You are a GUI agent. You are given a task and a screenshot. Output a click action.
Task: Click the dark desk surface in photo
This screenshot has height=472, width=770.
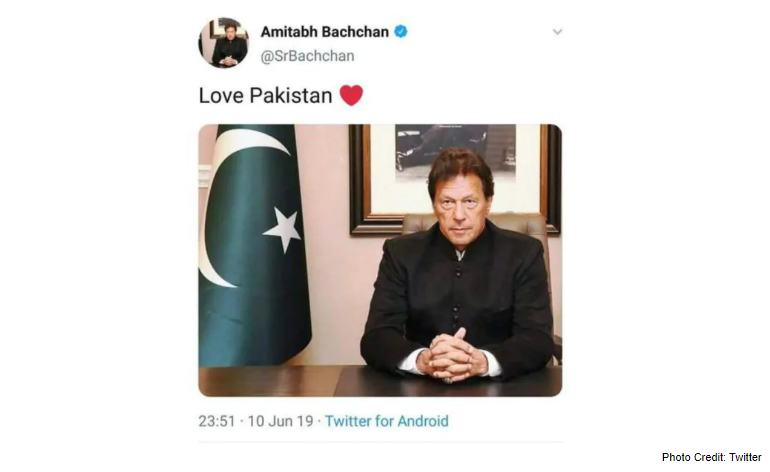point(380,381)
